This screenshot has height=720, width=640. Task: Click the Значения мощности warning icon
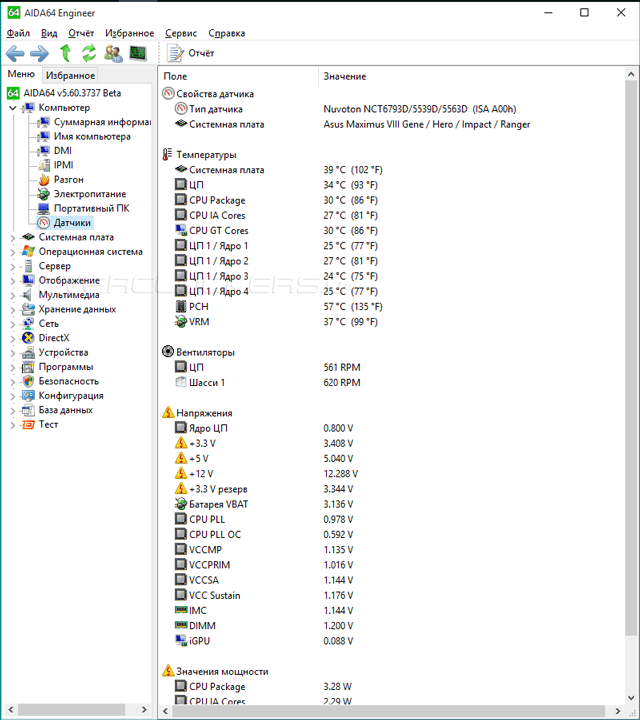pos(168,671)
